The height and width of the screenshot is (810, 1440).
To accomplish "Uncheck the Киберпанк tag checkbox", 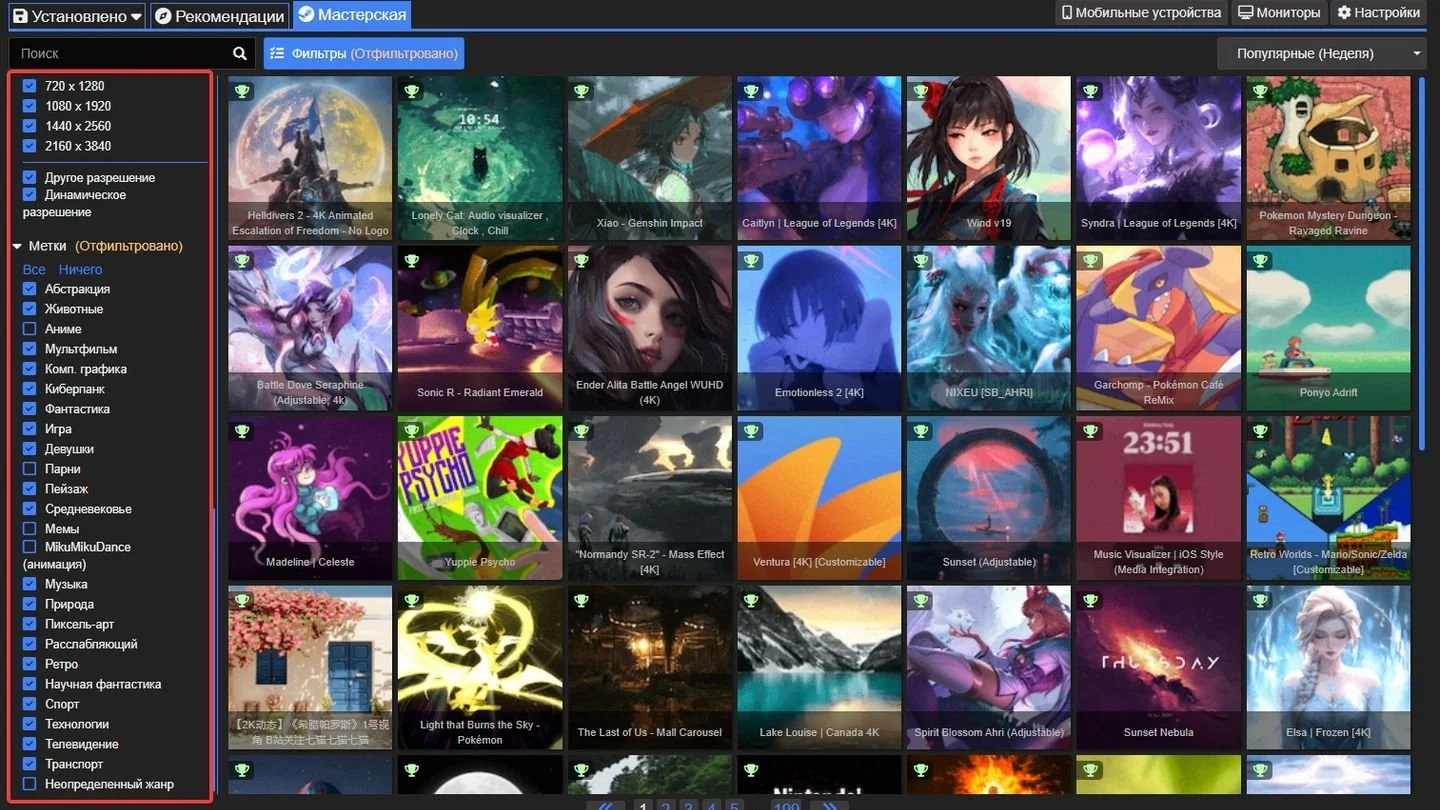I will tap(29, 389).
